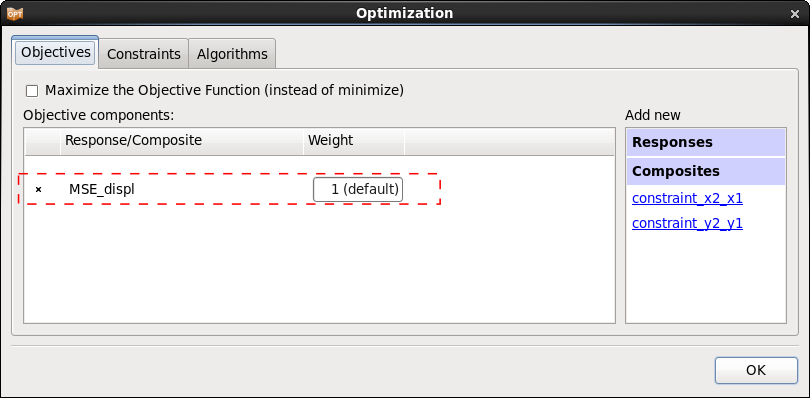The height and width of the screenshot is (398, 810).
Task: Click the blank column header beside Weight
Action: tap(509, 141)
